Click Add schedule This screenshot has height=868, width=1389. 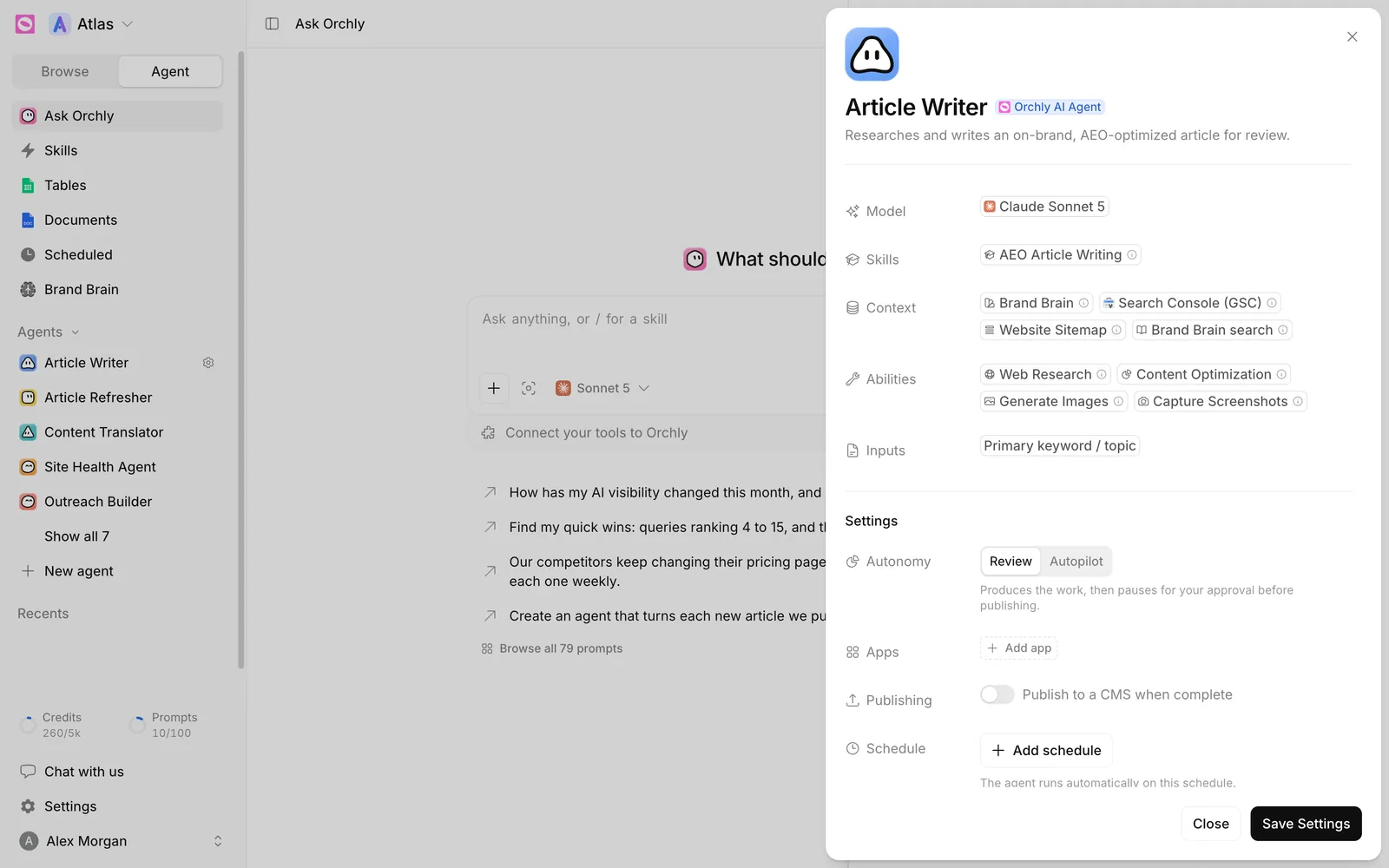[1046, 750]
